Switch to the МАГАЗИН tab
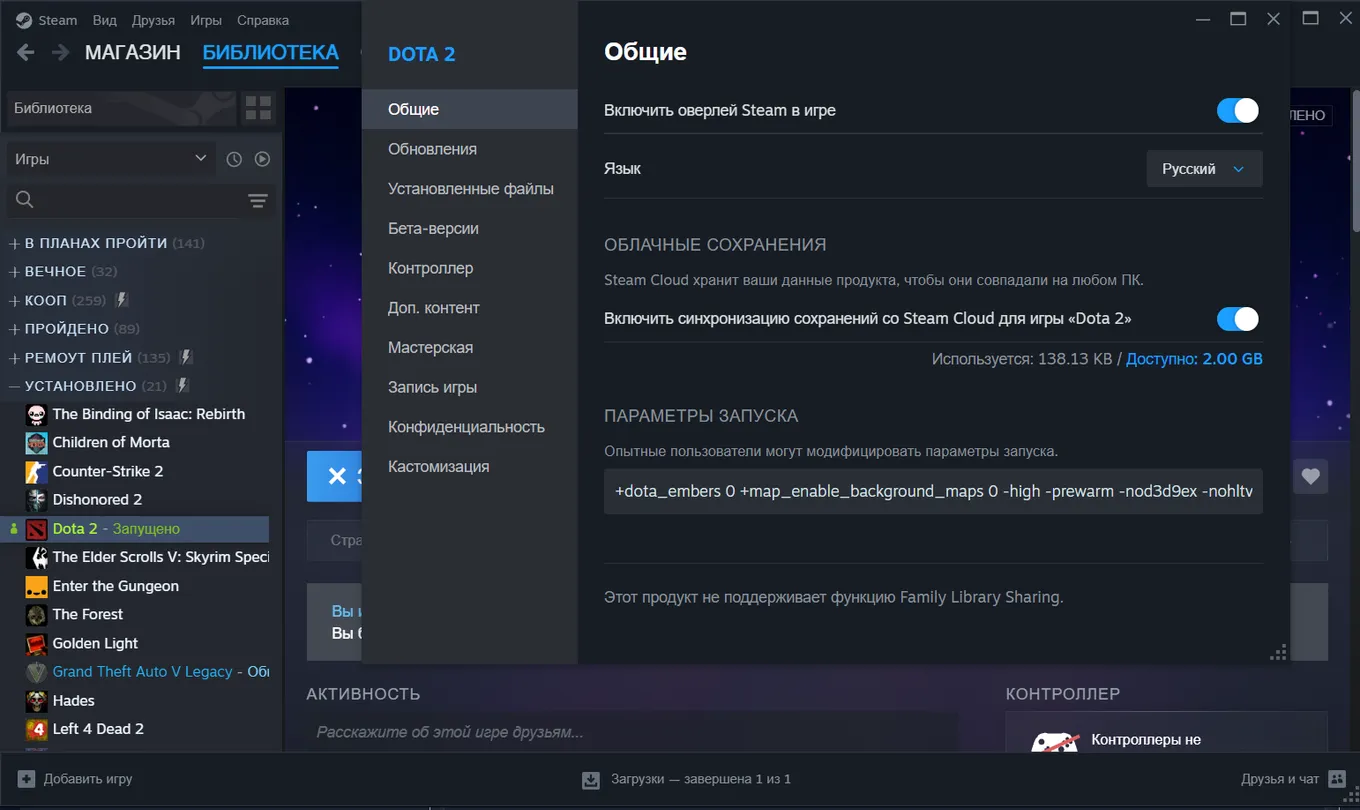 133,53
